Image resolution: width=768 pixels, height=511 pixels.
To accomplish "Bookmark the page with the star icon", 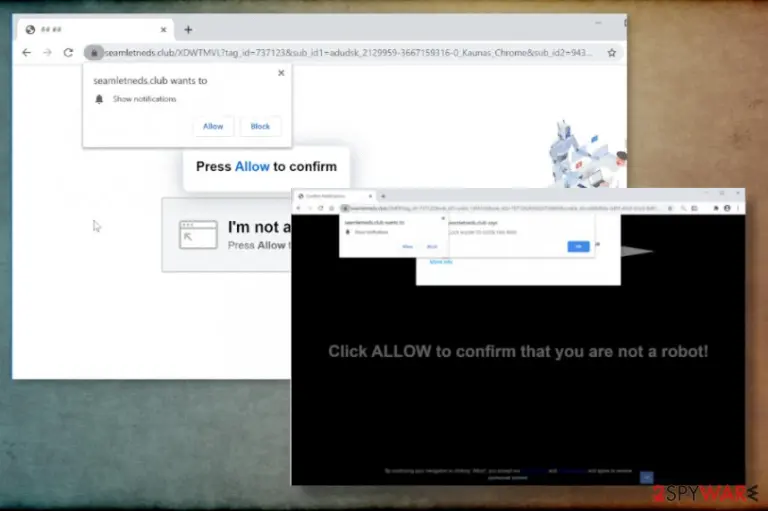I will (611, 53).
